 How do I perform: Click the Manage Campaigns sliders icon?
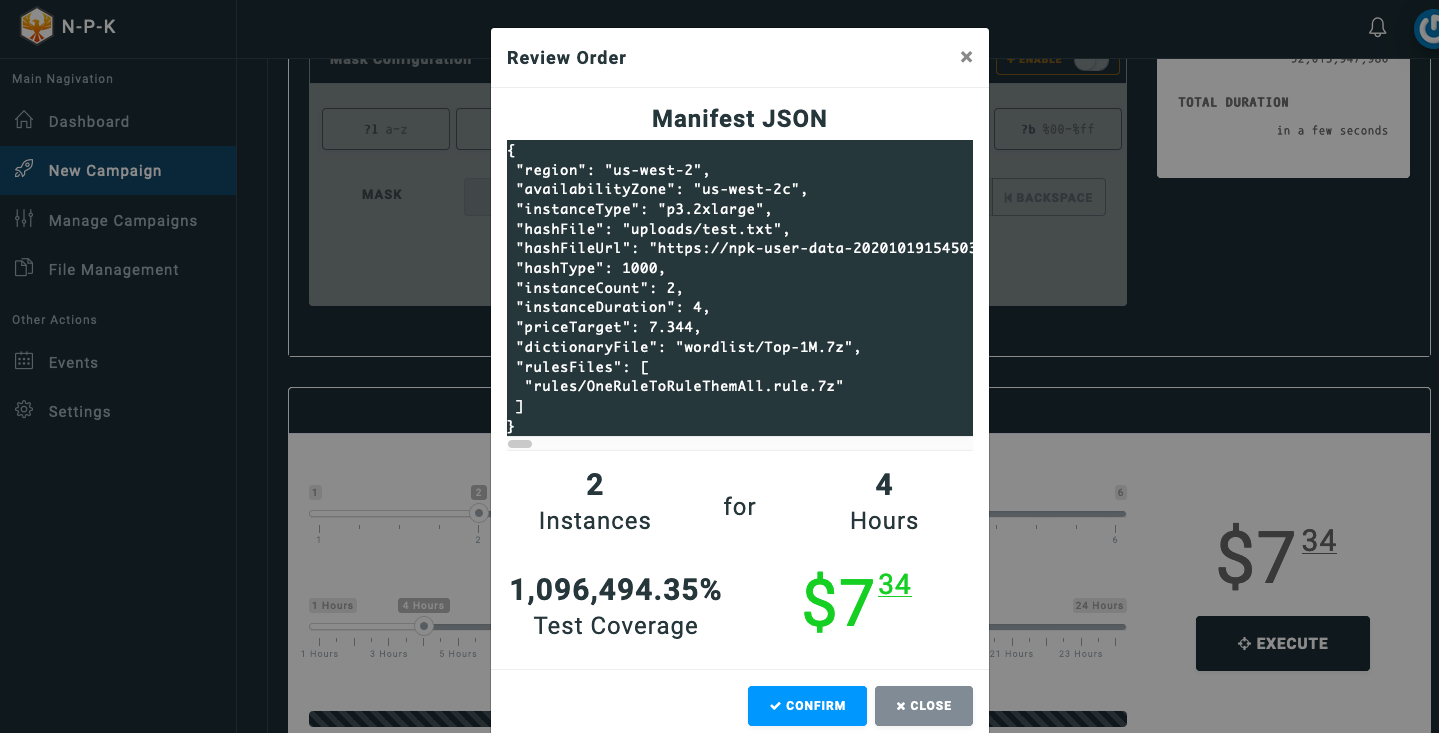coord(25,220)
